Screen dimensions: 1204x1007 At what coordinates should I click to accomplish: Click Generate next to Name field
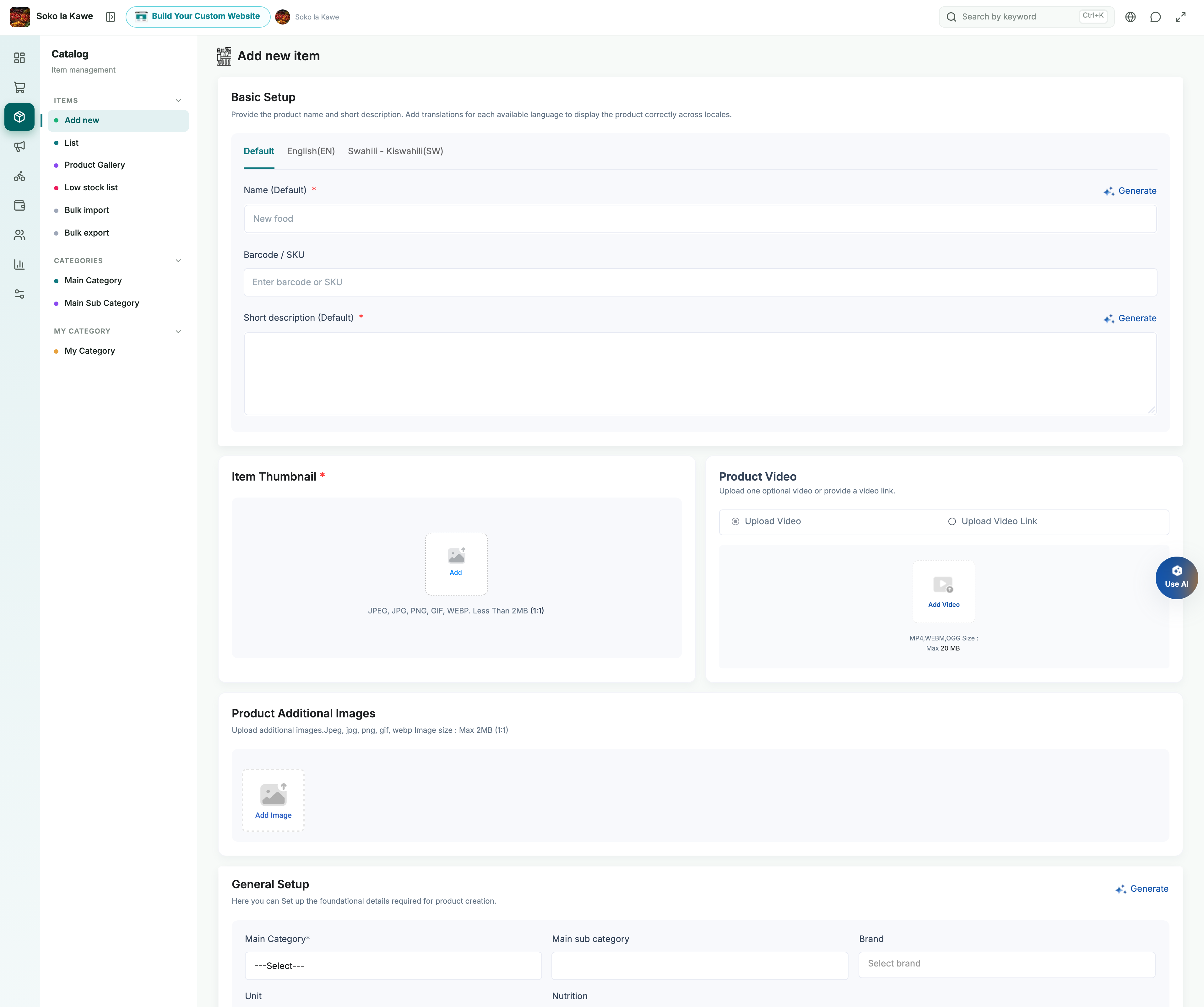[1130, 191]
